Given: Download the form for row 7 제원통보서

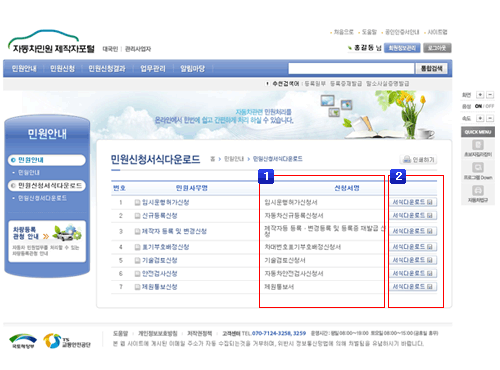Looking at the screenshot, I should (413, 287).
